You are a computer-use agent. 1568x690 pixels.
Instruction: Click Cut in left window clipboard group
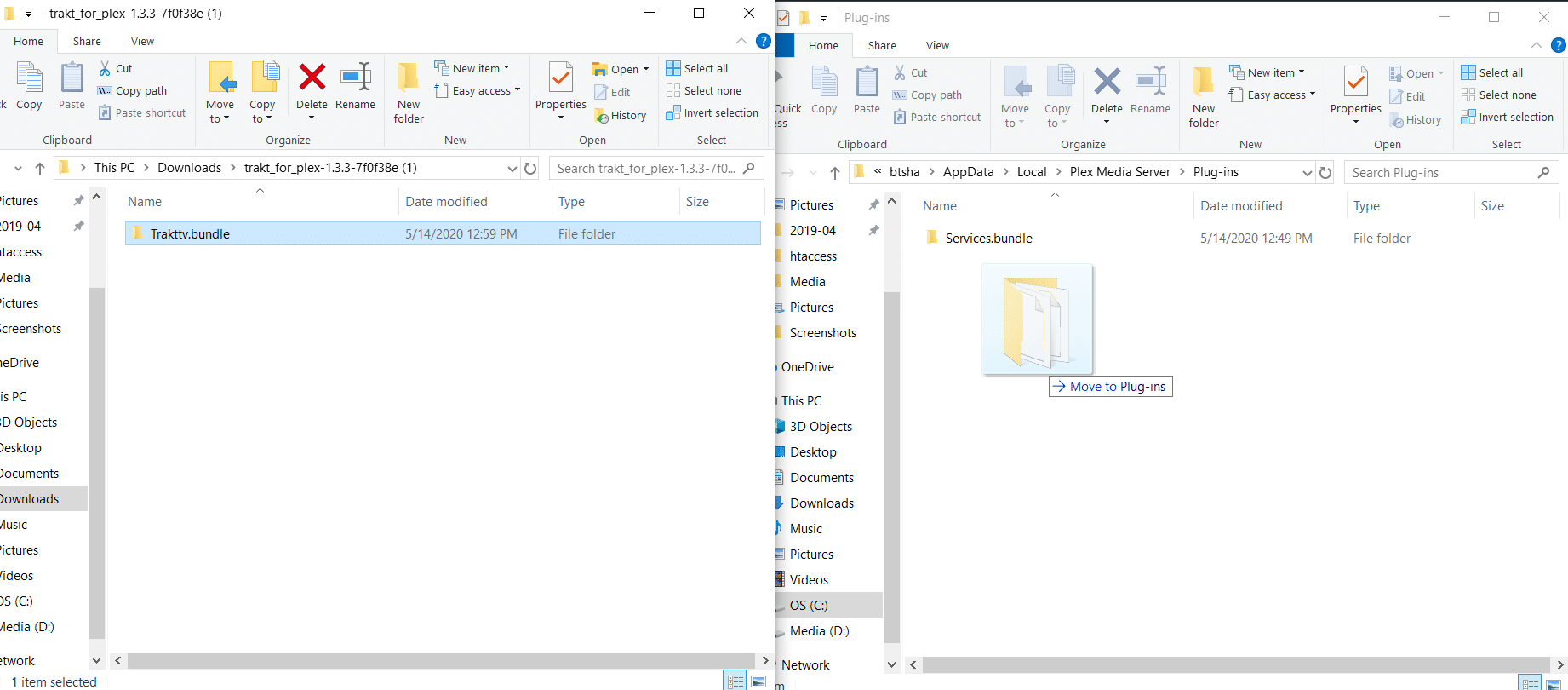(116, 68)
